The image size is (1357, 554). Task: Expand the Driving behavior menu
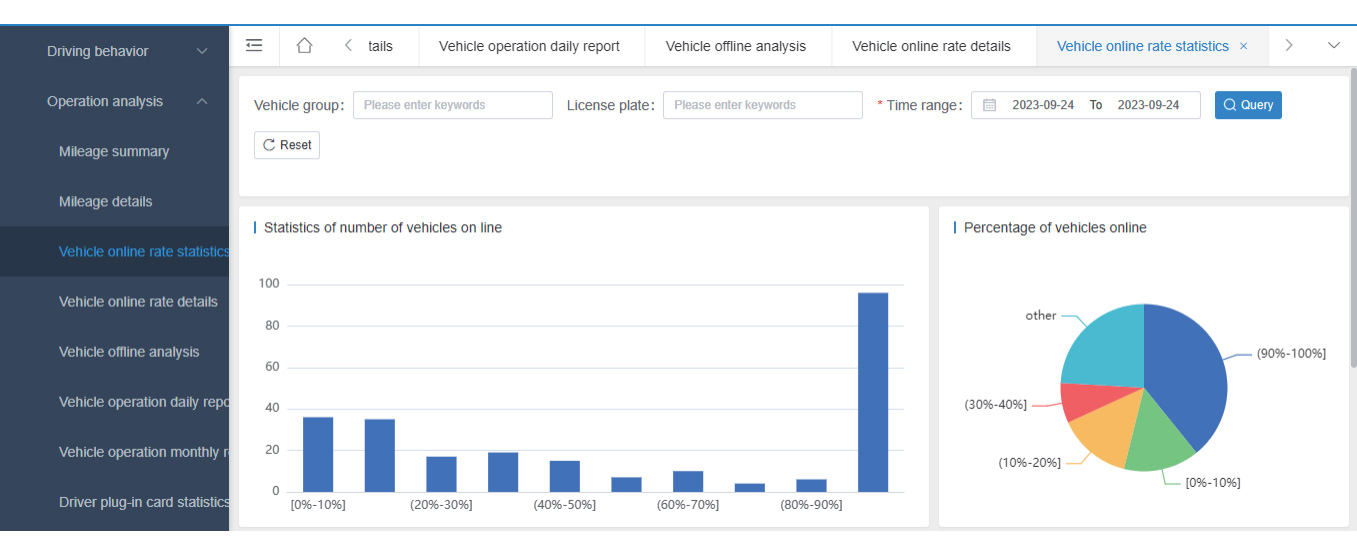tap(114, 51)
